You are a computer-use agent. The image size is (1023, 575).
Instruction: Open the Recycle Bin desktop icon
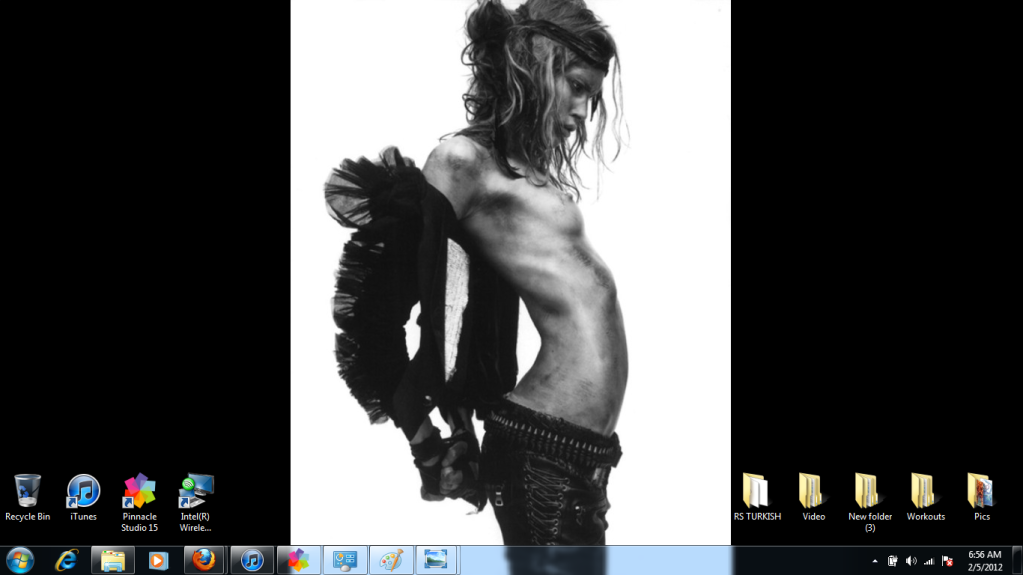tap(27, 492)
